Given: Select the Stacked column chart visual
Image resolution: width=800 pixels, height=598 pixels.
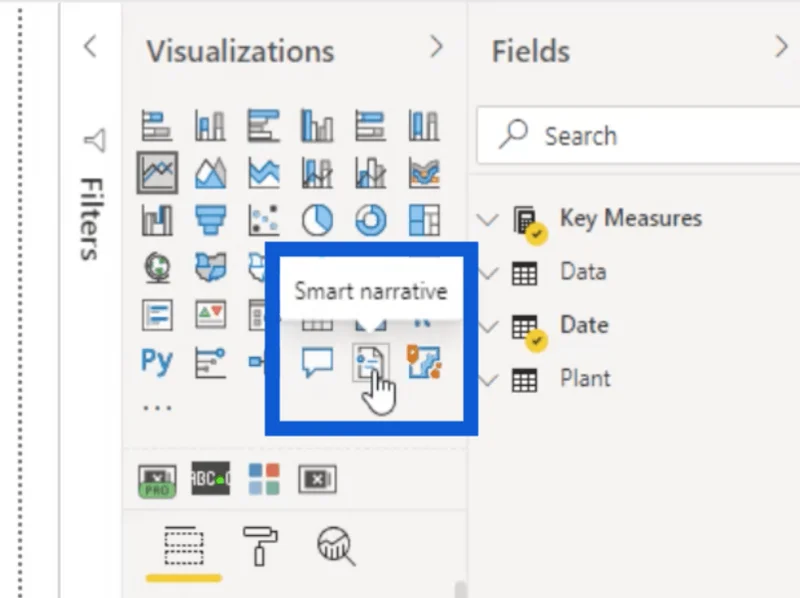Looking at the screenshot, I should pos(210,125).
